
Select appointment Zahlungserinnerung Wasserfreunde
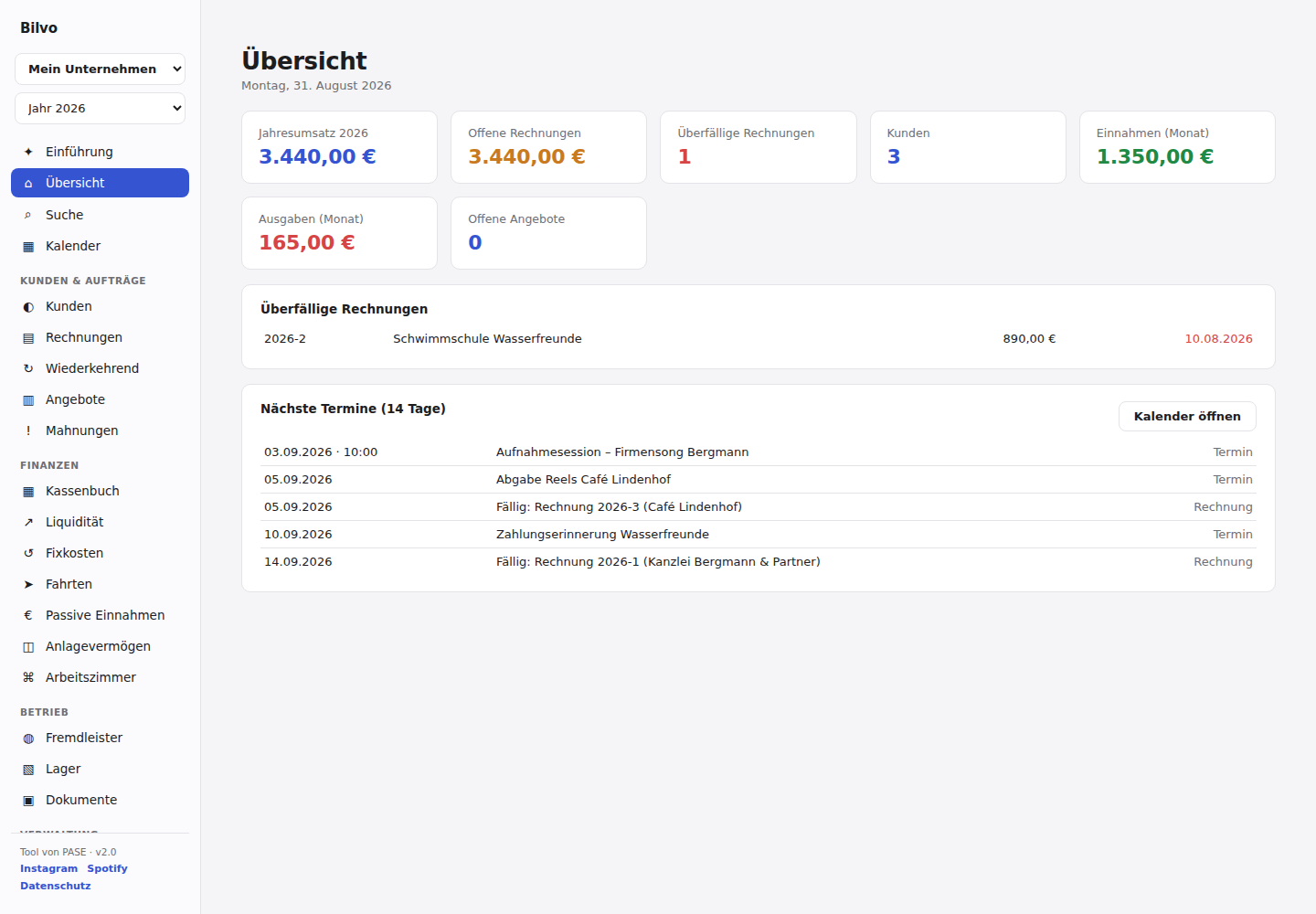pyautogui.click(x=759, y=535)
